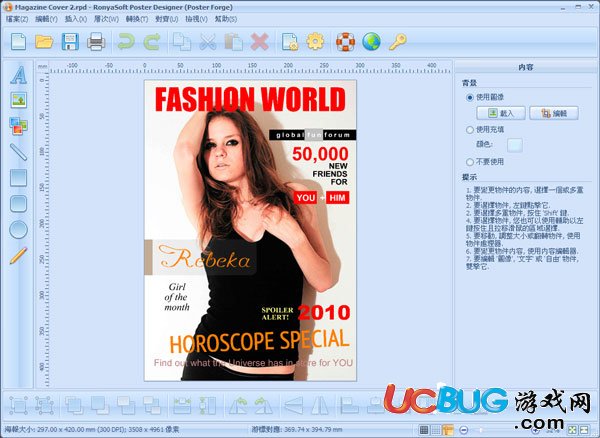600x438 pixels.
Task: Create a new poster with the blank page icon
Action: click(x=18, y=41)
